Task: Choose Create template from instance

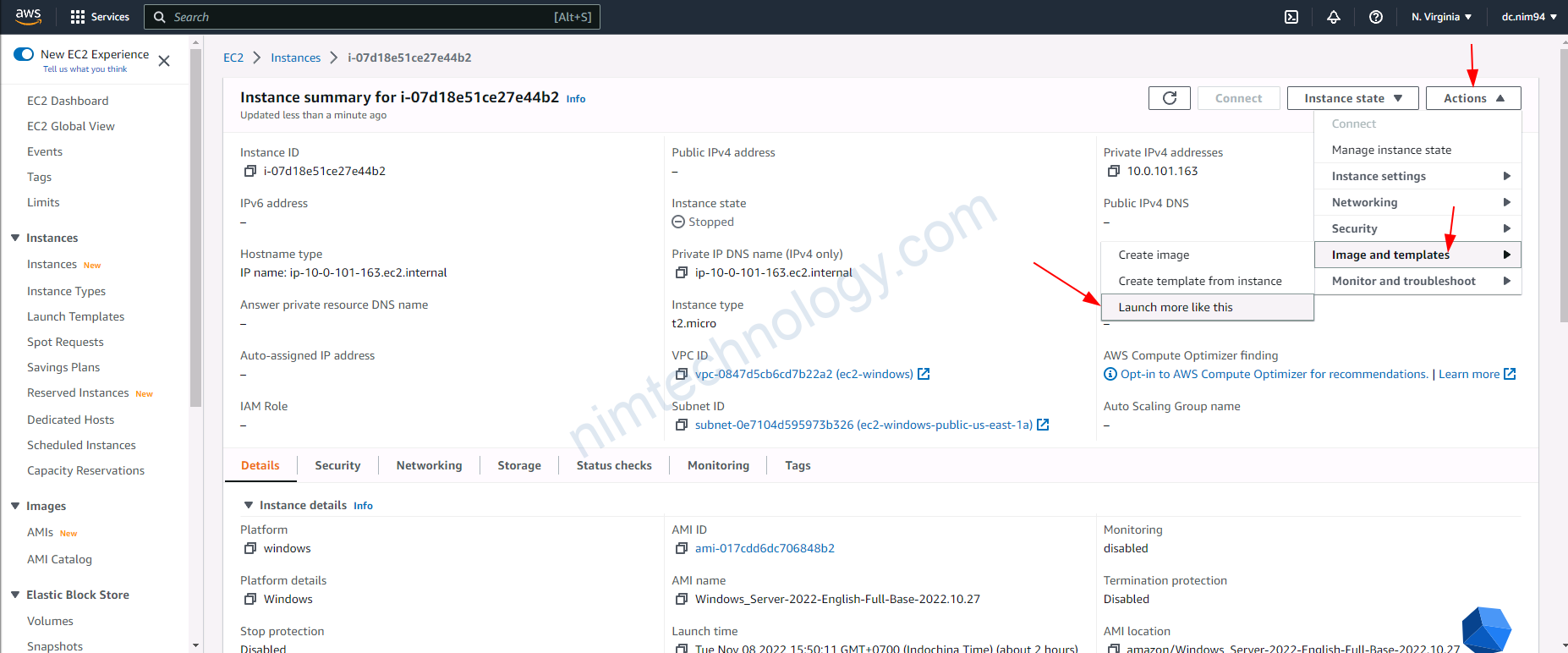Action: (1208, 281)
